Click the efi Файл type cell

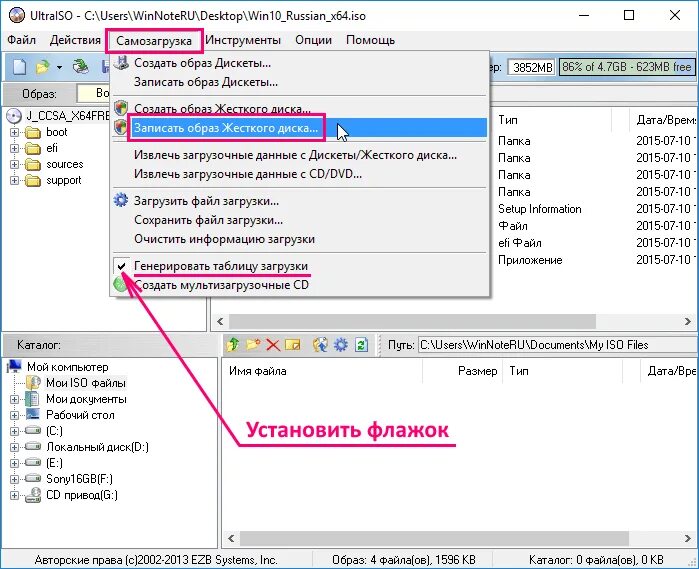[x=520, y=243]
